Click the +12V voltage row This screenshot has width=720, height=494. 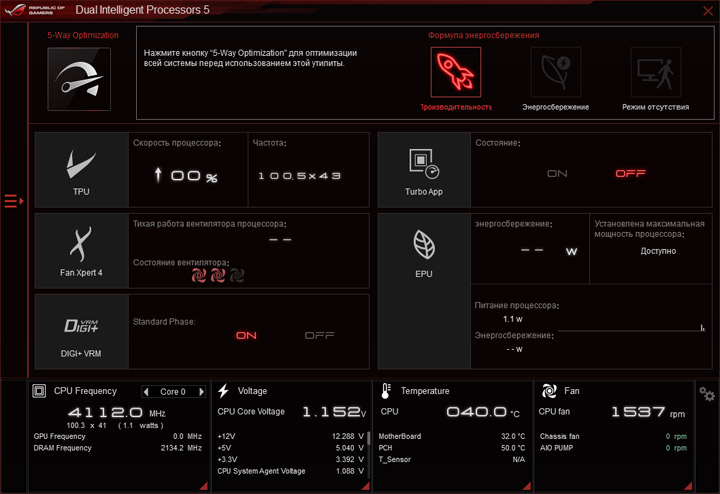click(291, 436)
